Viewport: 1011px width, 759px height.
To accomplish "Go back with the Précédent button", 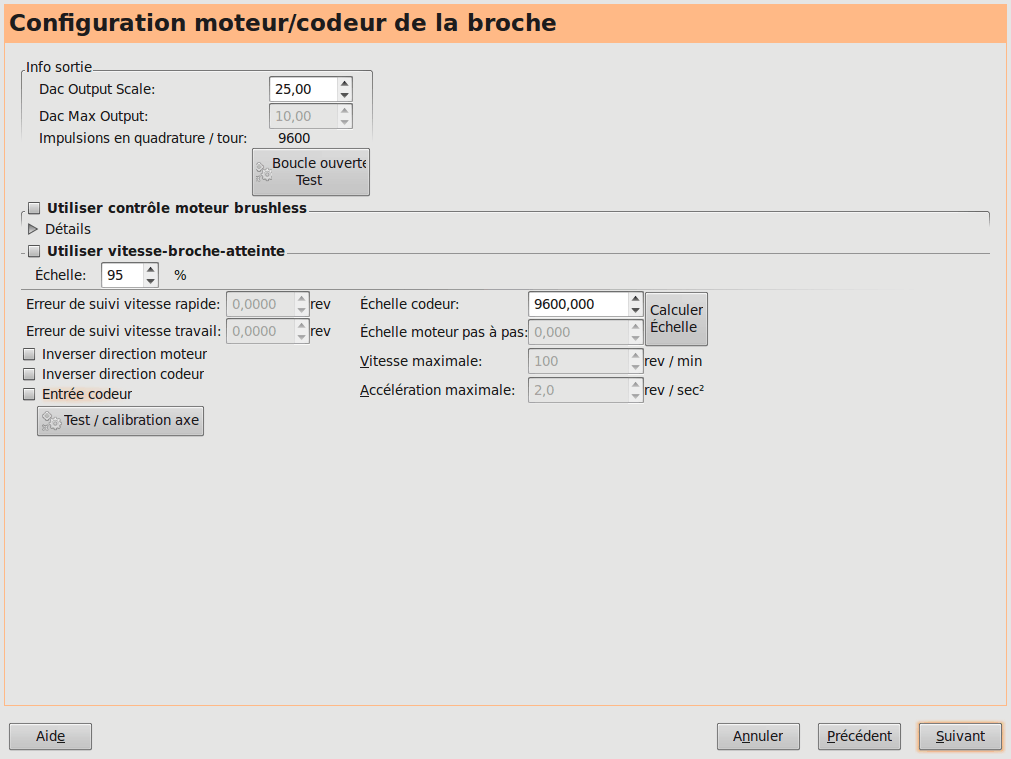I will point(859,736).
